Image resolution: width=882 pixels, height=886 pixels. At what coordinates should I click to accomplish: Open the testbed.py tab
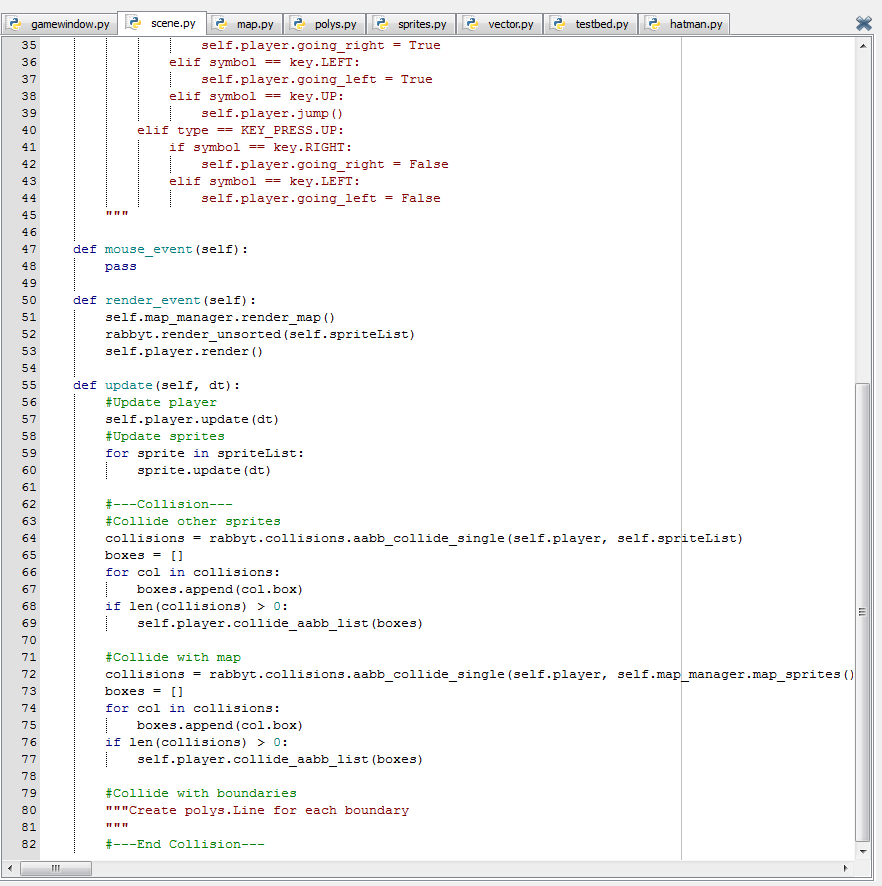point(601,23)
